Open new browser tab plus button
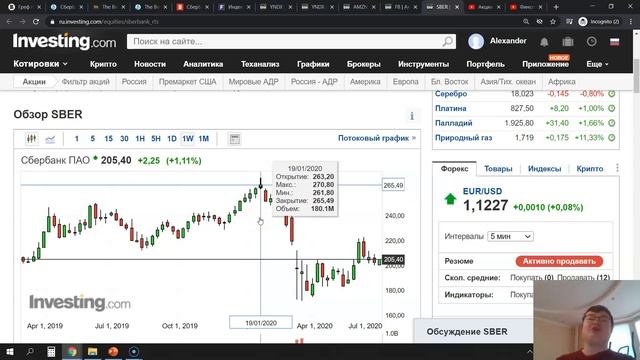 point(556,7)
